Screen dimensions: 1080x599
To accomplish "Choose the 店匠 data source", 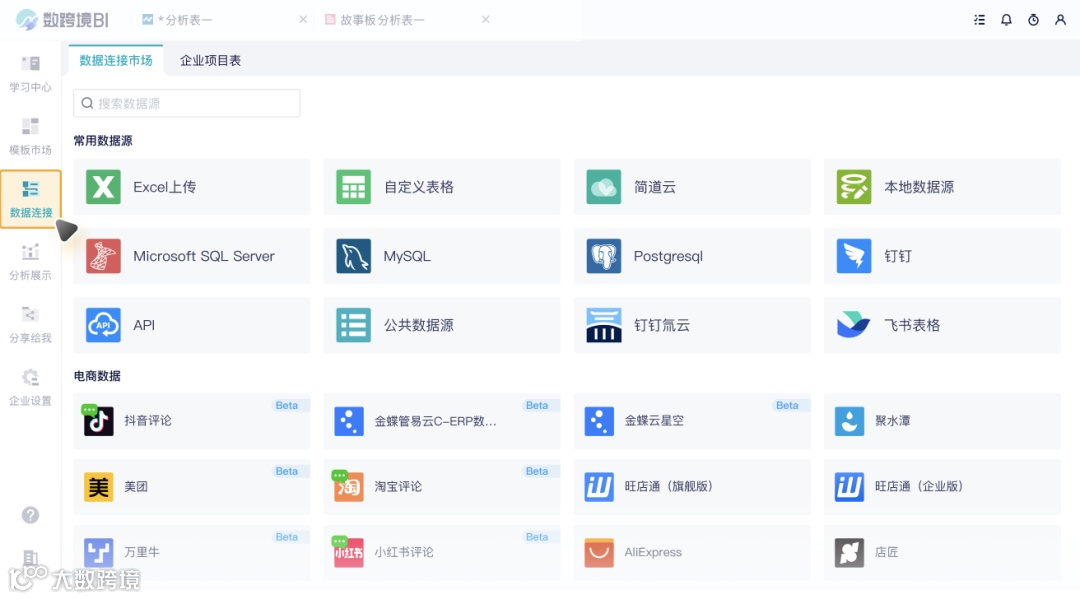I will pyautogui.click(x=942, y=552).
